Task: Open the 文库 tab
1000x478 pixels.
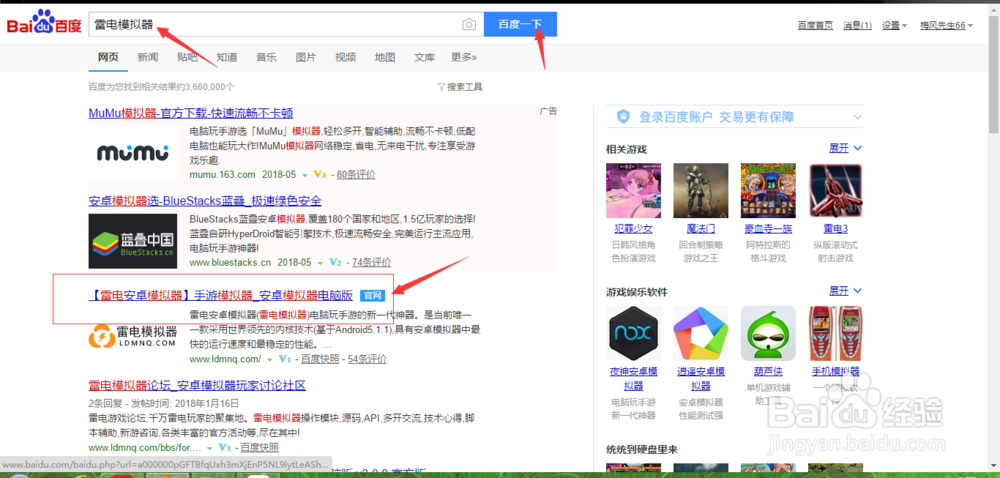Action: [x=424, y=57]
